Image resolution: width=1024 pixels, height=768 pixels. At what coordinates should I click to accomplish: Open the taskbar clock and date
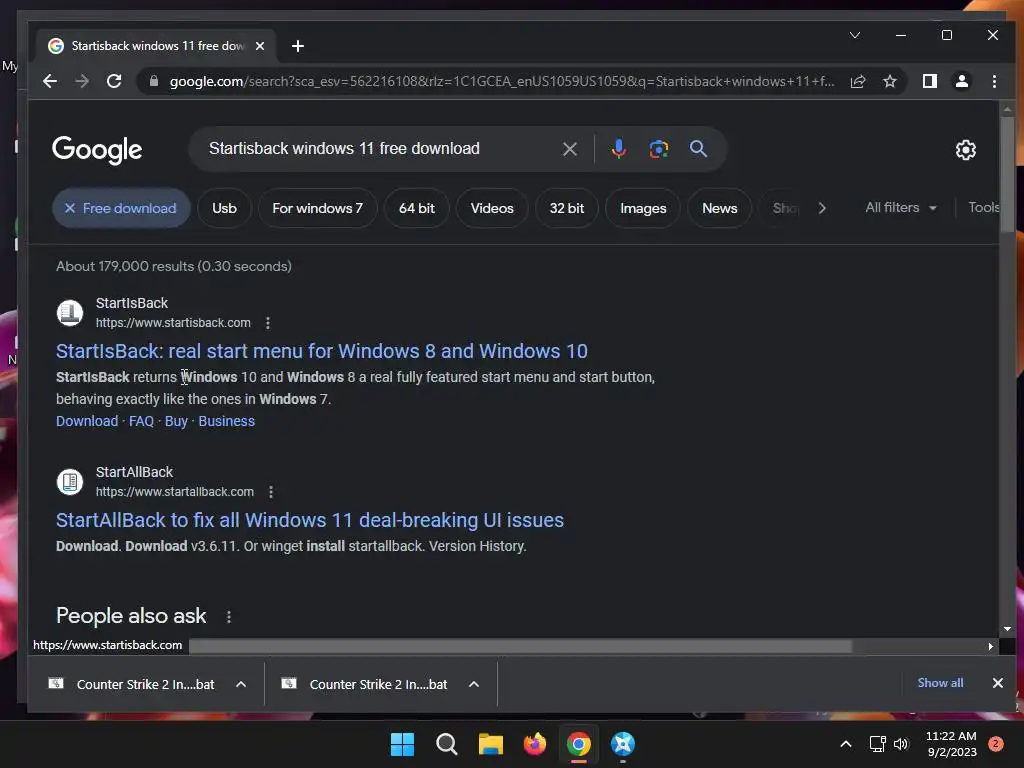(951, 744)
